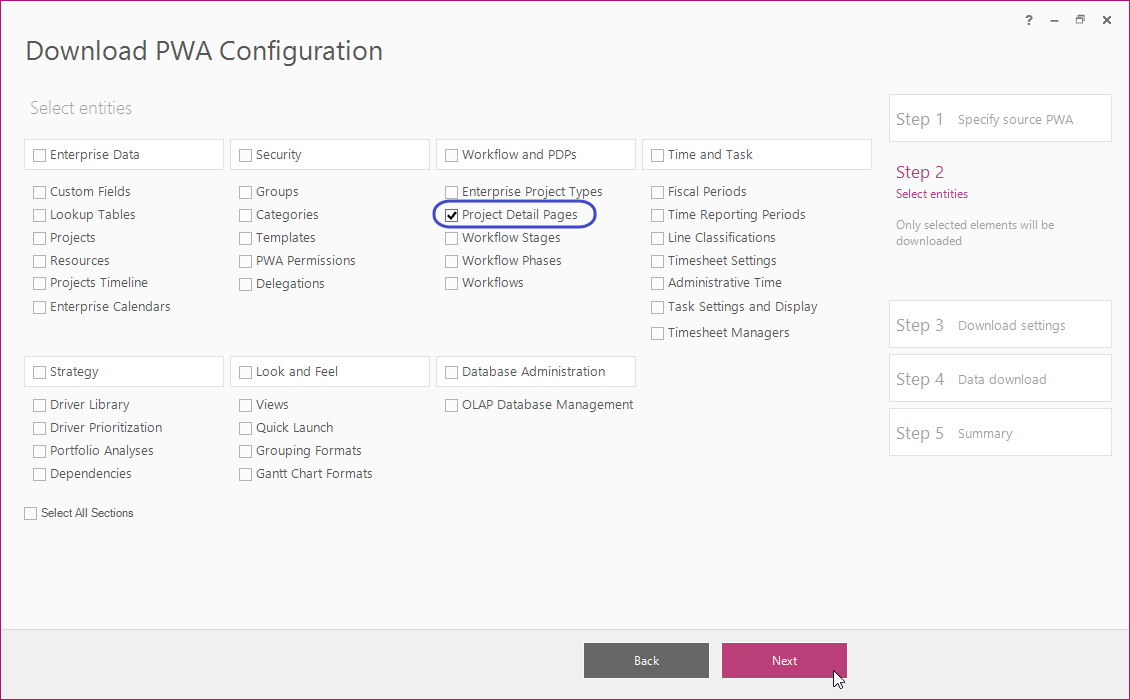Open Step 5 Summary
The image size is (1130, 700).
point(1000,433)
